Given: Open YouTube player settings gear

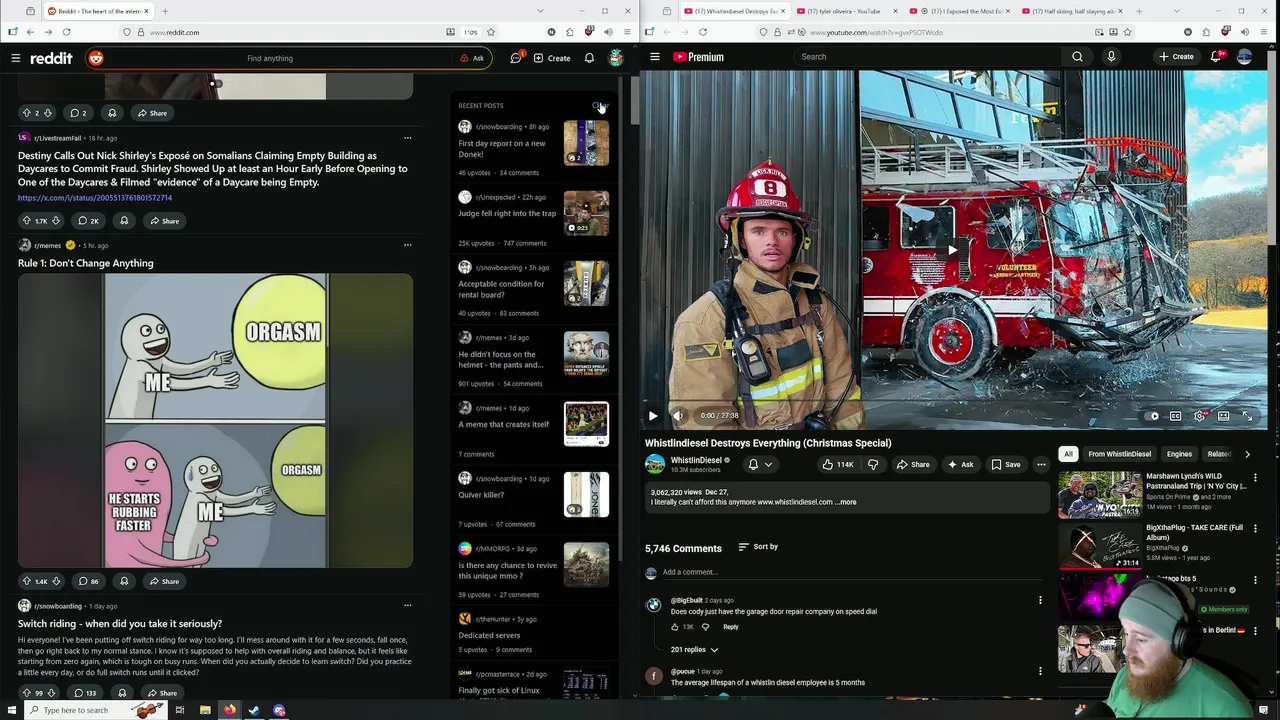Looking at the screenshot, I should click(1199, 416).
